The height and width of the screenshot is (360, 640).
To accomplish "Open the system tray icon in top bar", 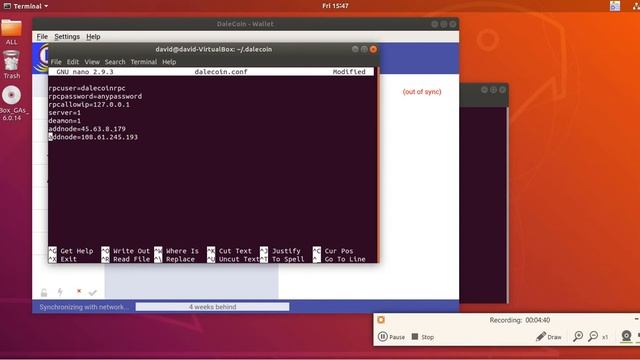I will tap(615, 6).
